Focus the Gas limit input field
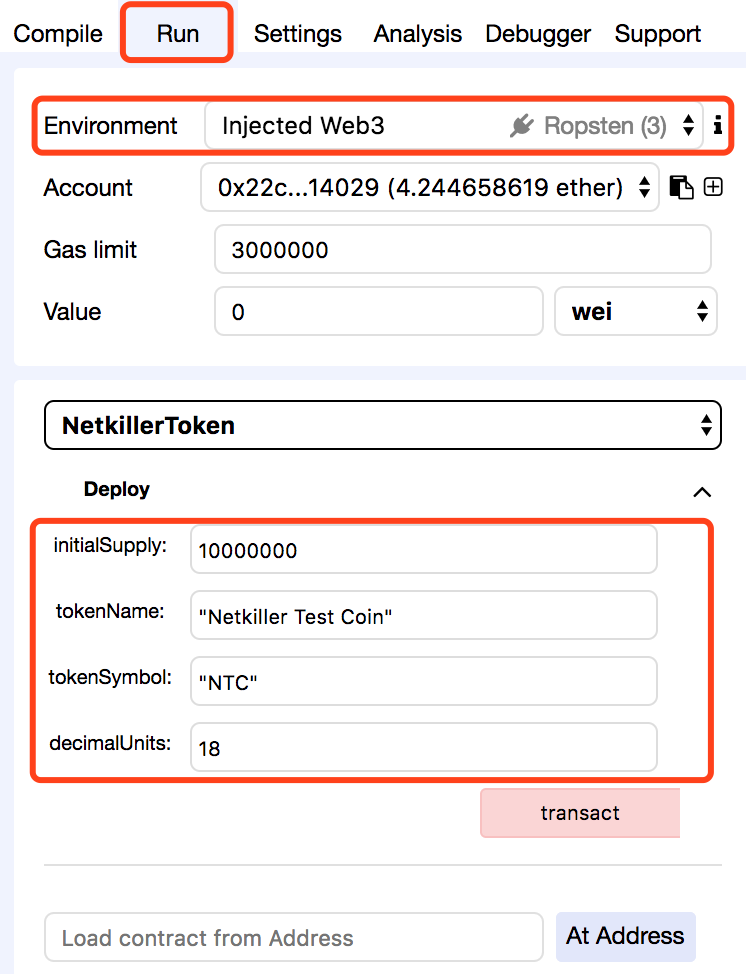This screenshot has width=746, height=974. [462, 250]
